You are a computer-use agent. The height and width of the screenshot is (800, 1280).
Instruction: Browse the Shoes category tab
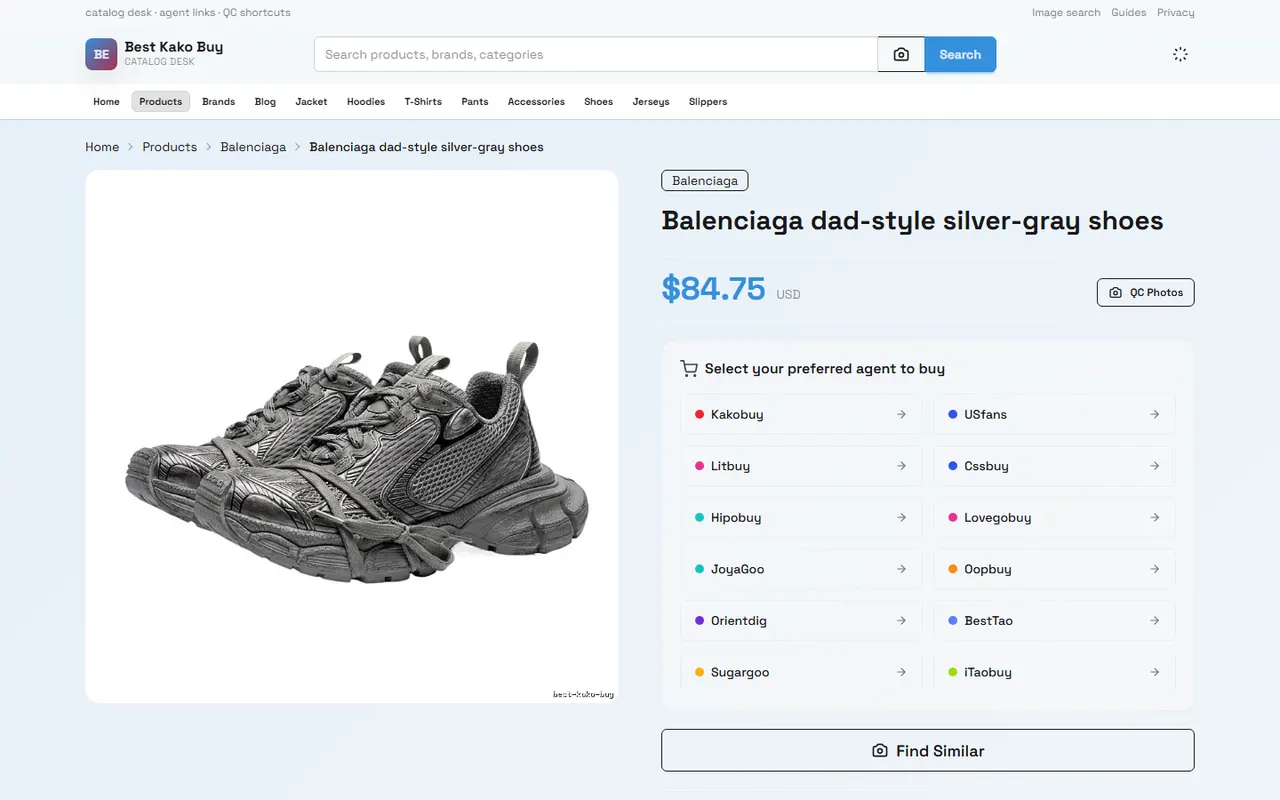pyautogui.click(x=598, y=101)
